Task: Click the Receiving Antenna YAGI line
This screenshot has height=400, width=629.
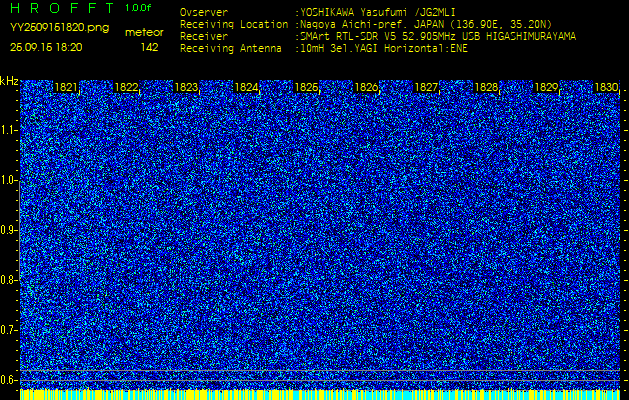Action: pos(383,49)
